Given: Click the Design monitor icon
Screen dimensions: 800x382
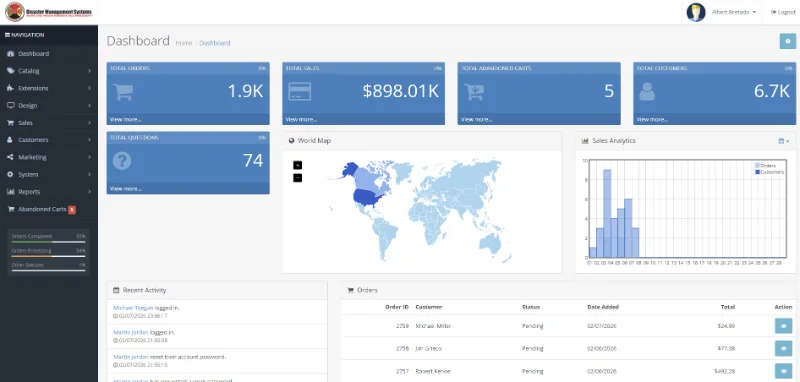Looking at the screenshot, I should click(x=10, y=106).
